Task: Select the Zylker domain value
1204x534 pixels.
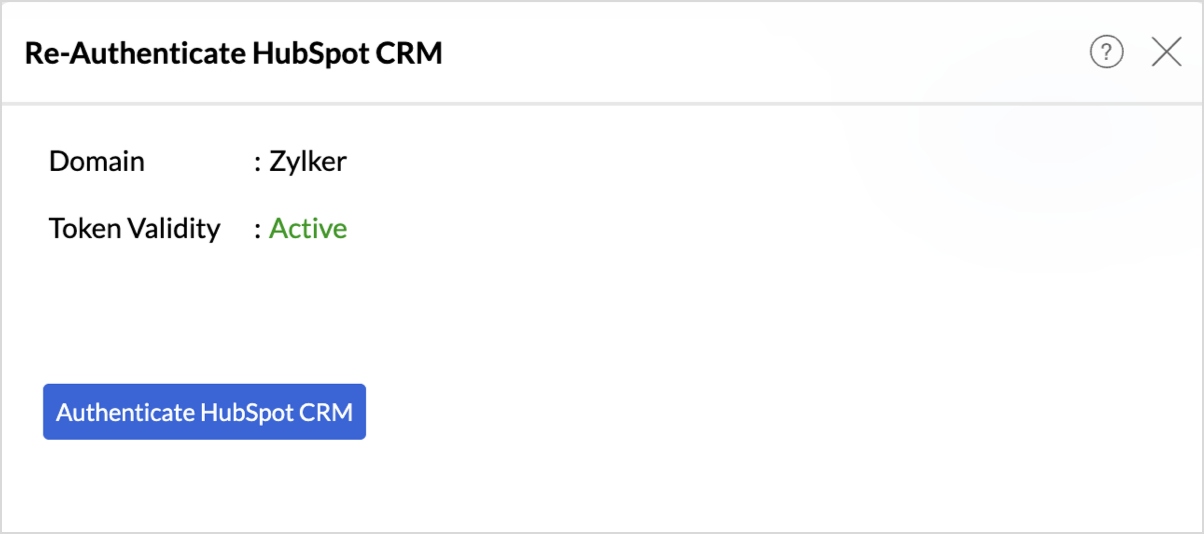Action: (x=308, y=161)
